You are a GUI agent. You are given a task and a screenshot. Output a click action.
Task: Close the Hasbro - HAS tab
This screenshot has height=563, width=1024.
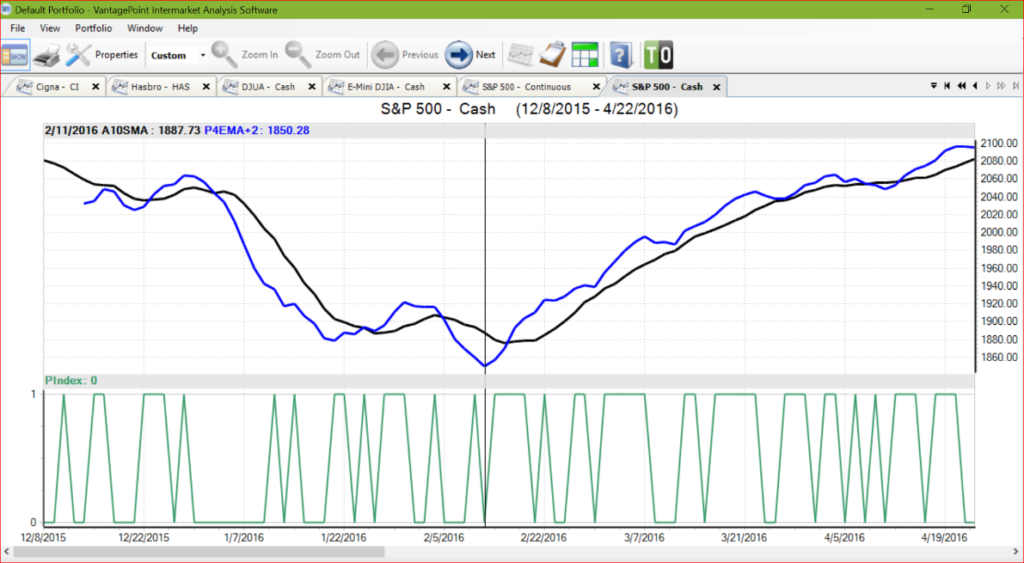point(206,86)
